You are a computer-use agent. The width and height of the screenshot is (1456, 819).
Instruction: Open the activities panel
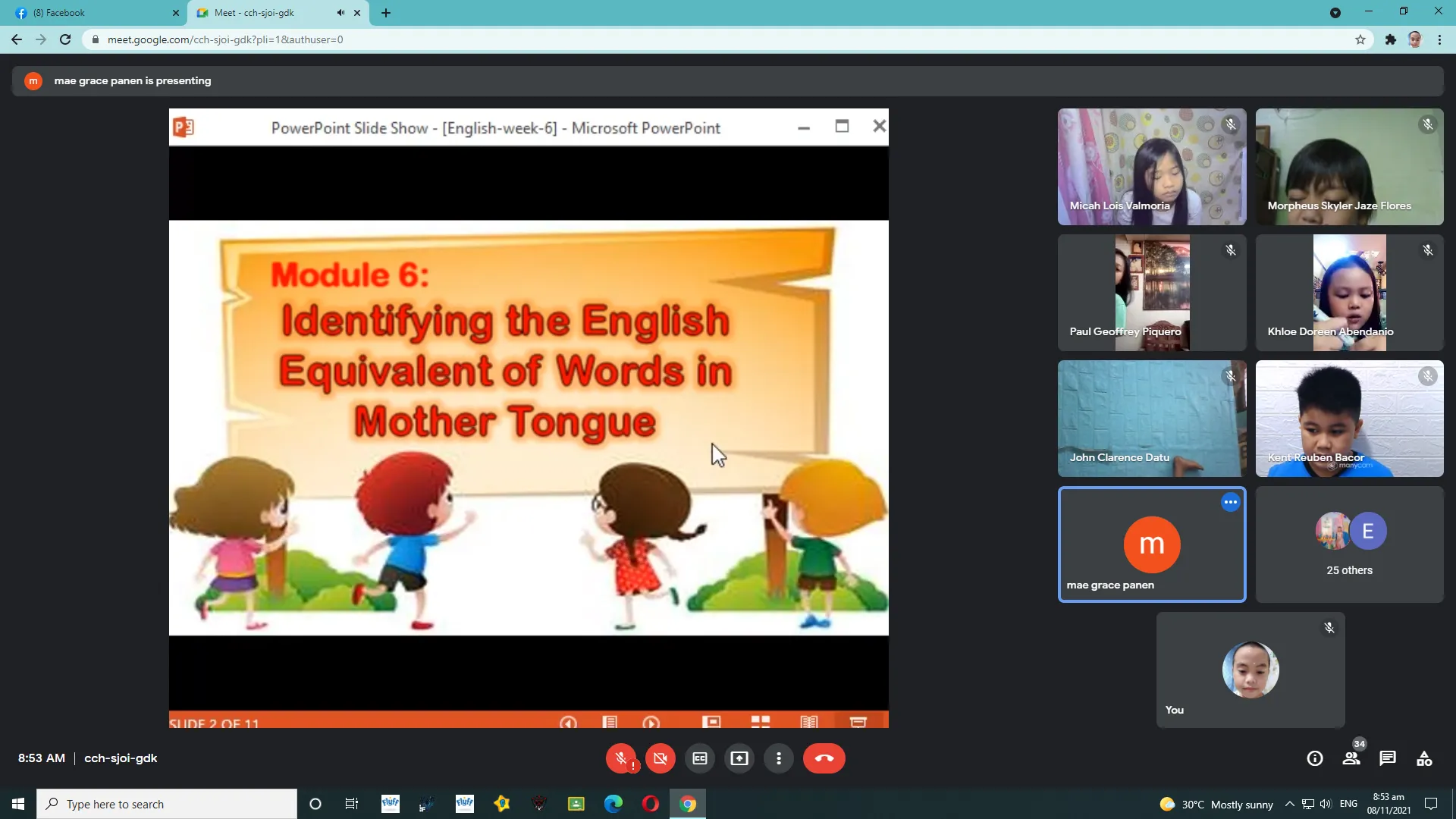pos(1424,758)
